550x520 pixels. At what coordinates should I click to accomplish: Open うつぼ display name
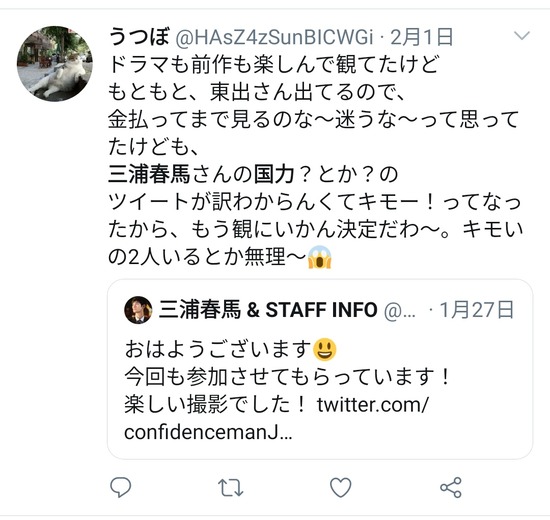pos(139,36)
